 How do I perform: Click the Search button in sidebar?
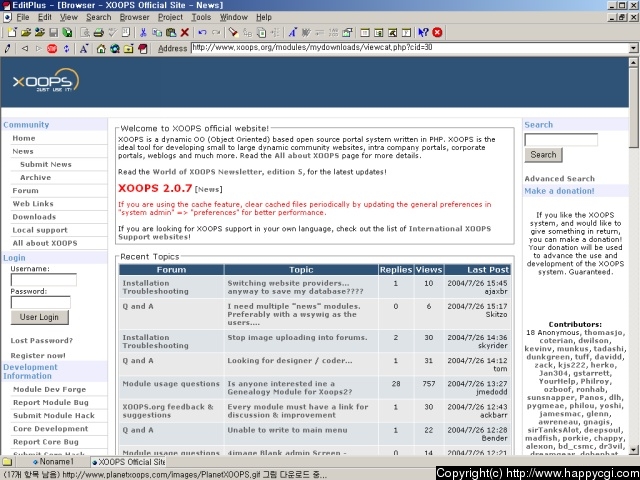543,155
